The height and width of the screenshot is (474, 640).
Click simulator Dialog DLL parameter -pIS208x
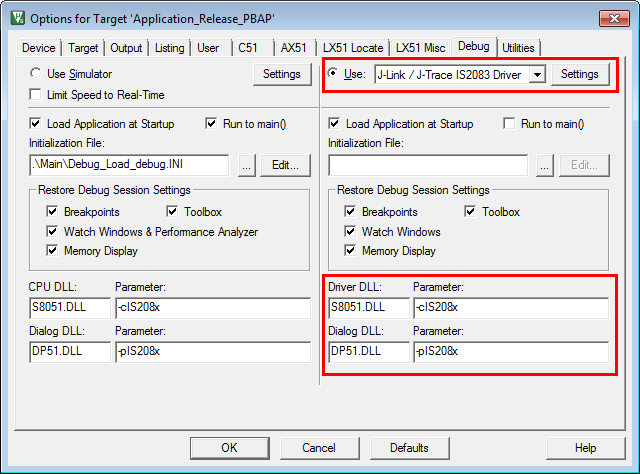213,352
